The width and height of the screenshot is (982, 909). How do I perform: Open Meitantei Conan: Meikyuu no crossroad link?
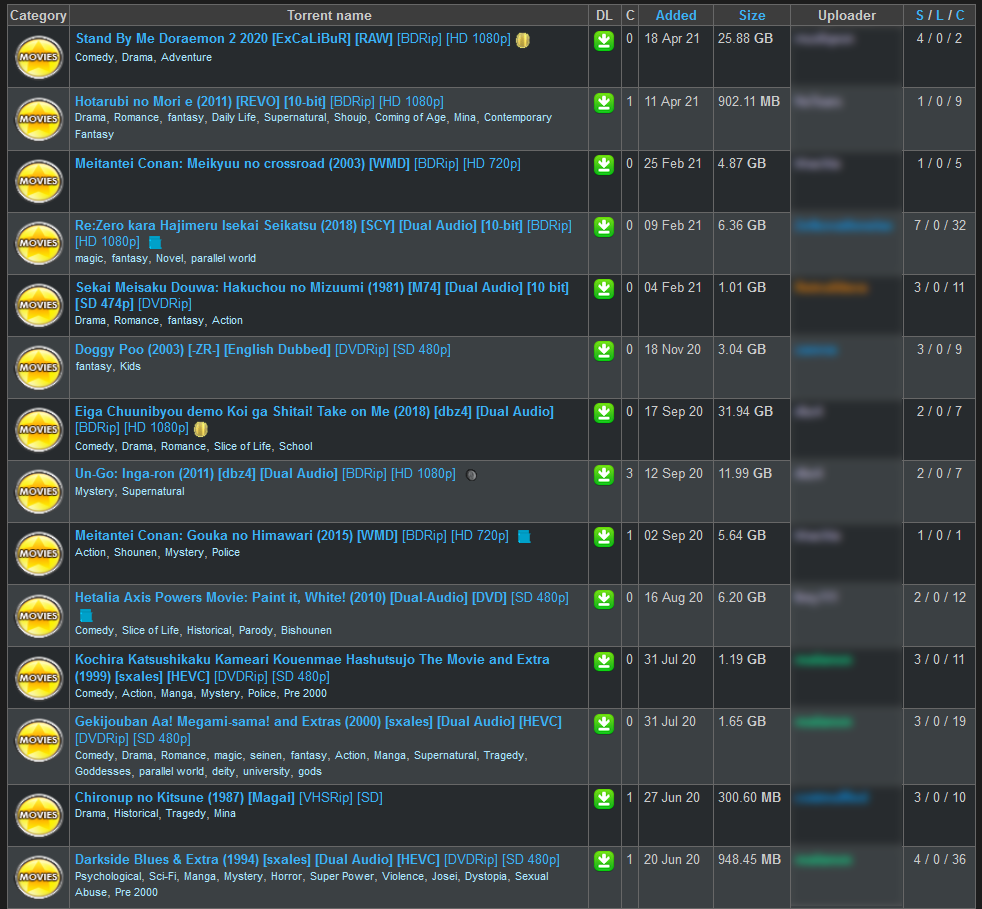(297, 164)
